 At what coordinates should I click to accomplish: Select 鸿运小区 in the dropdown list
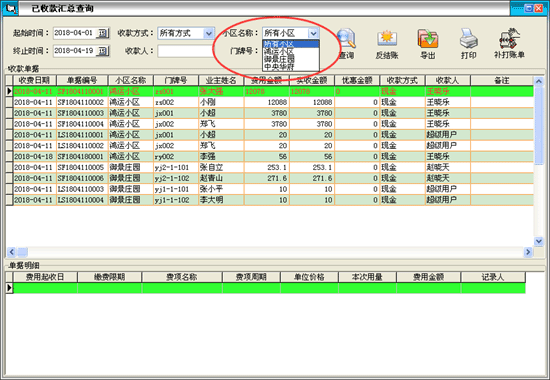[x=291, y=51]
